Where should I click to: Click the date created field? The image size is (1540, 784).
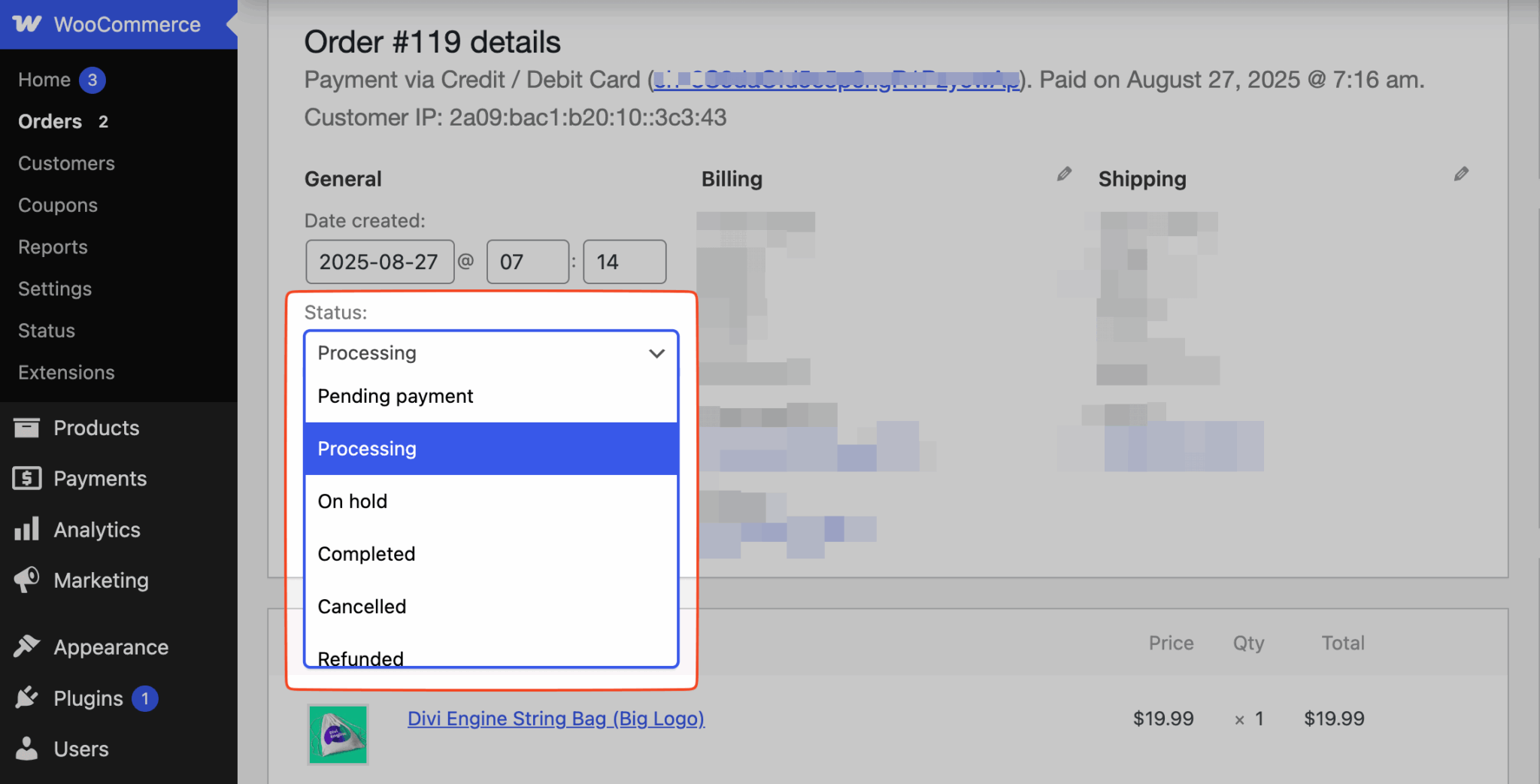[379, 262]
